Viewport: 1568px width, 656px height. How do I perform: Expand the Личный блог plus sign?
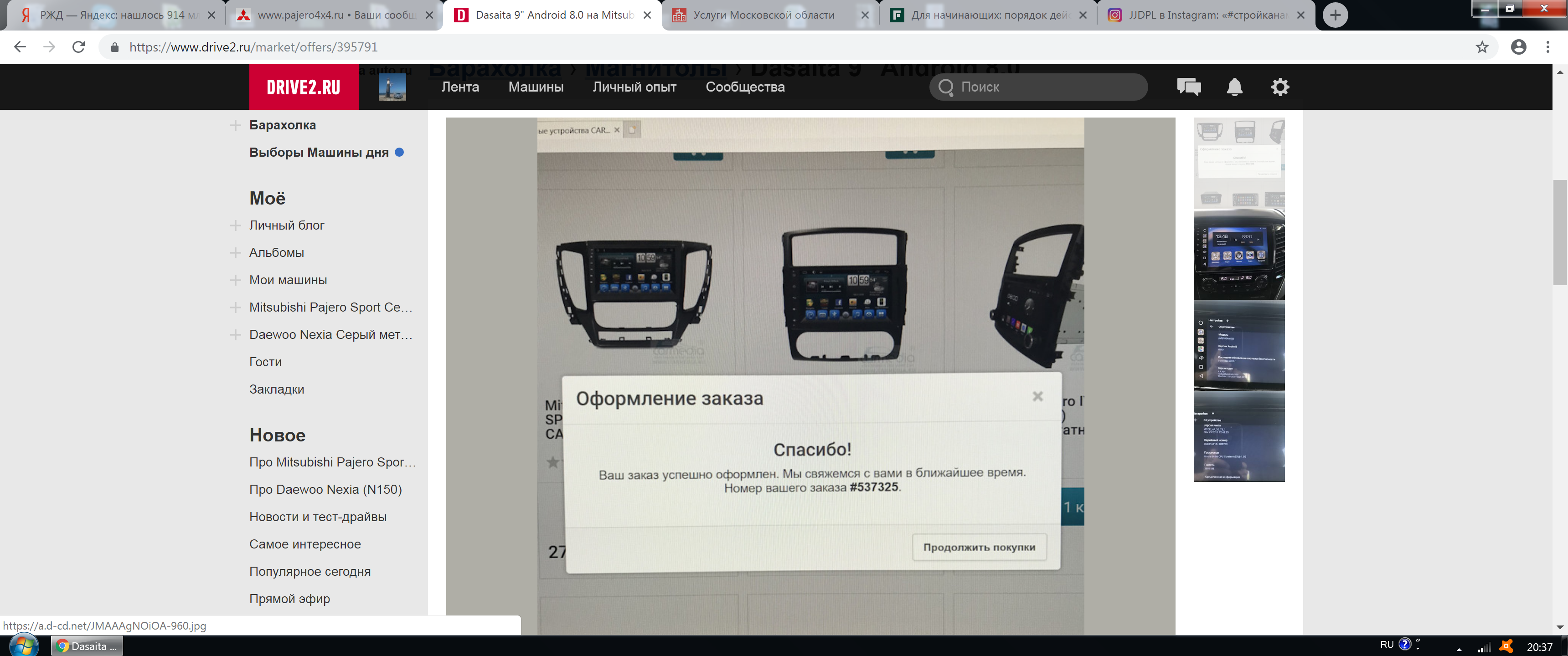click(x=236, y=226)
